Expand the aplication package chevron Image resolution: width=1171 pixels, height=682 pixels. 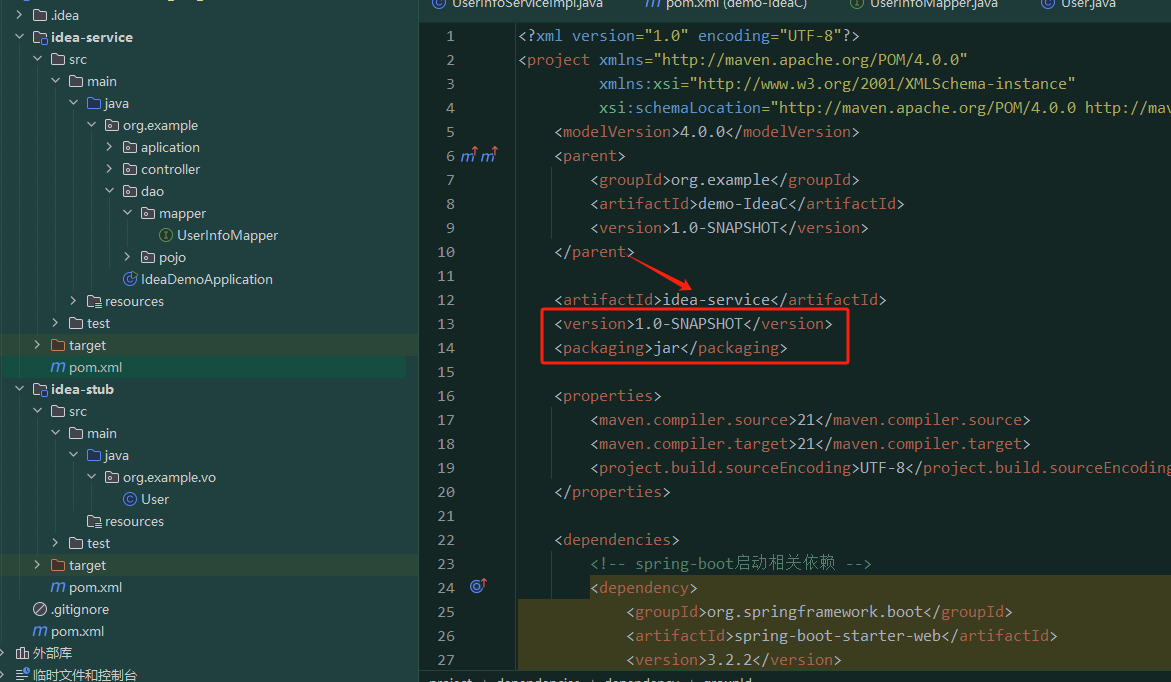(x=110, y=147)
